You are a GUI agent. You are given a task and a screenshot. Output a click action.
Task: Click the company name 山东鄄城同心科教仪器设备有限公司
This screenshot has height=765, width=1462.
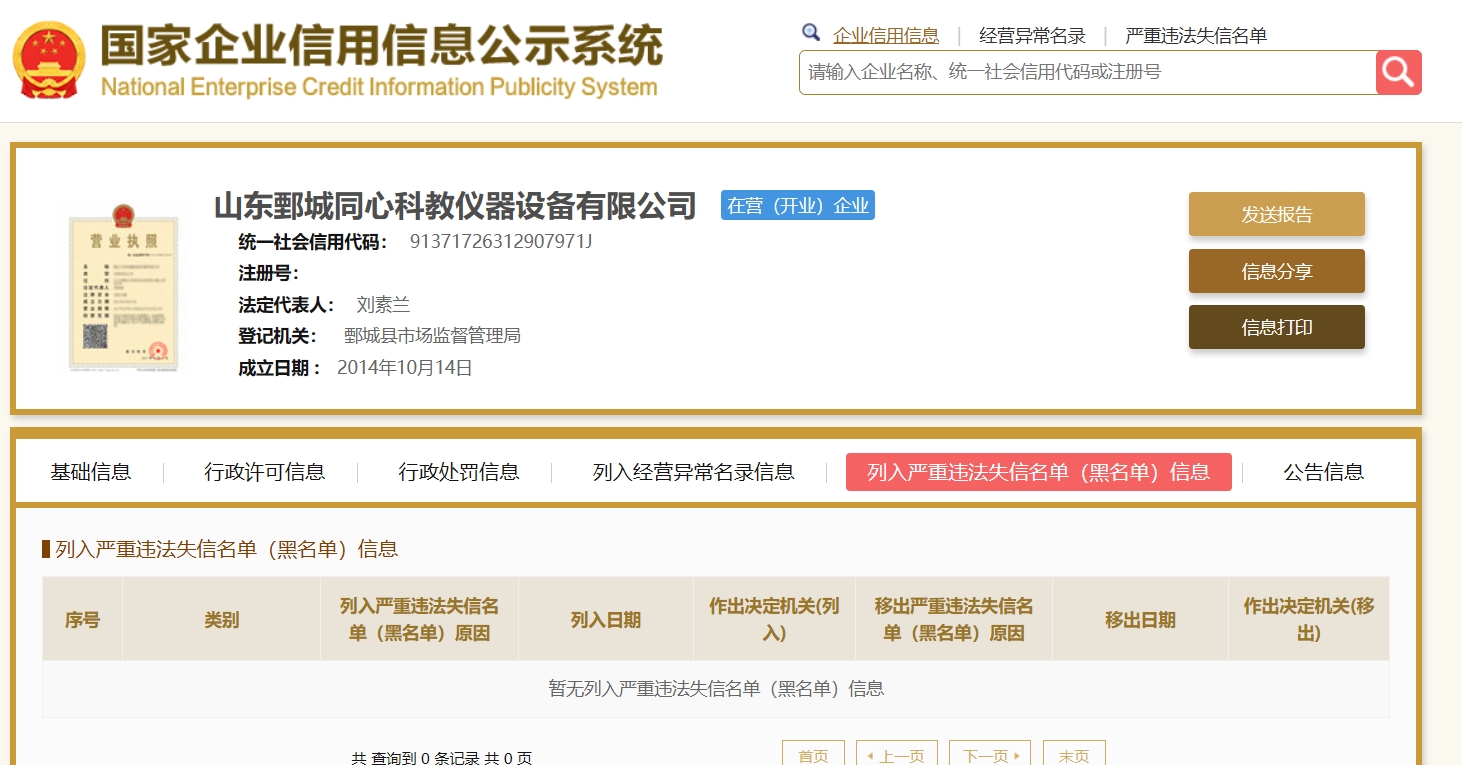coord(455,206)
